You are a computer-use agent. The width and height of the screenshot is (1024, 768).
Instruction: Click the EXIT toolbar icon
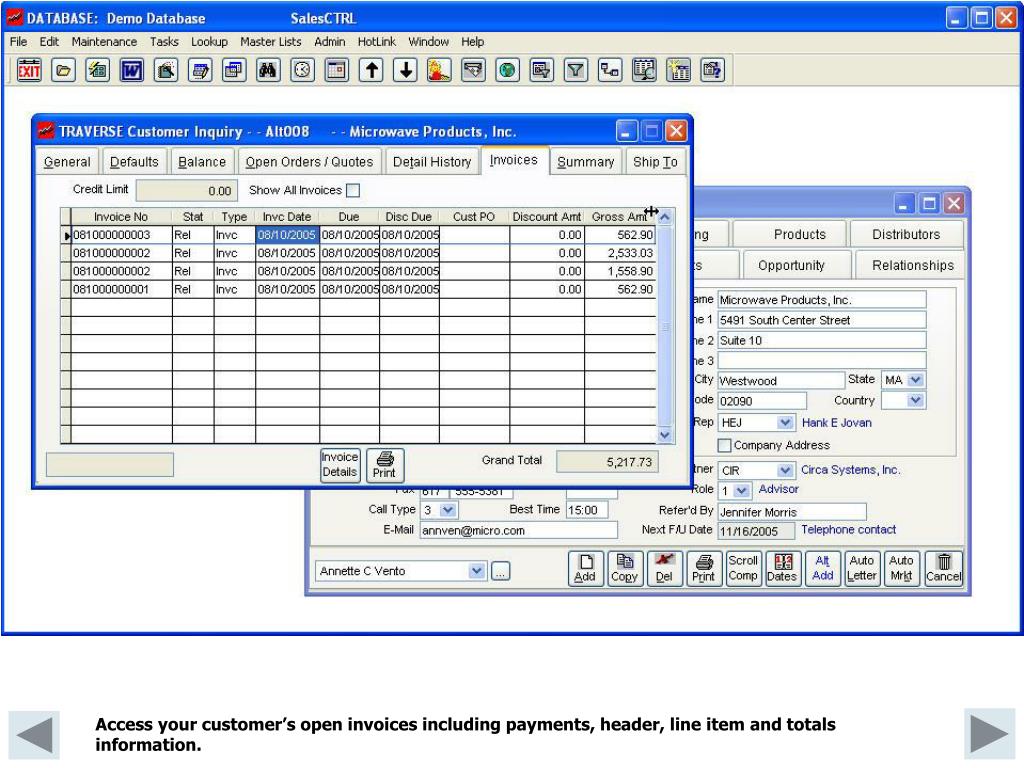[29, 70]
